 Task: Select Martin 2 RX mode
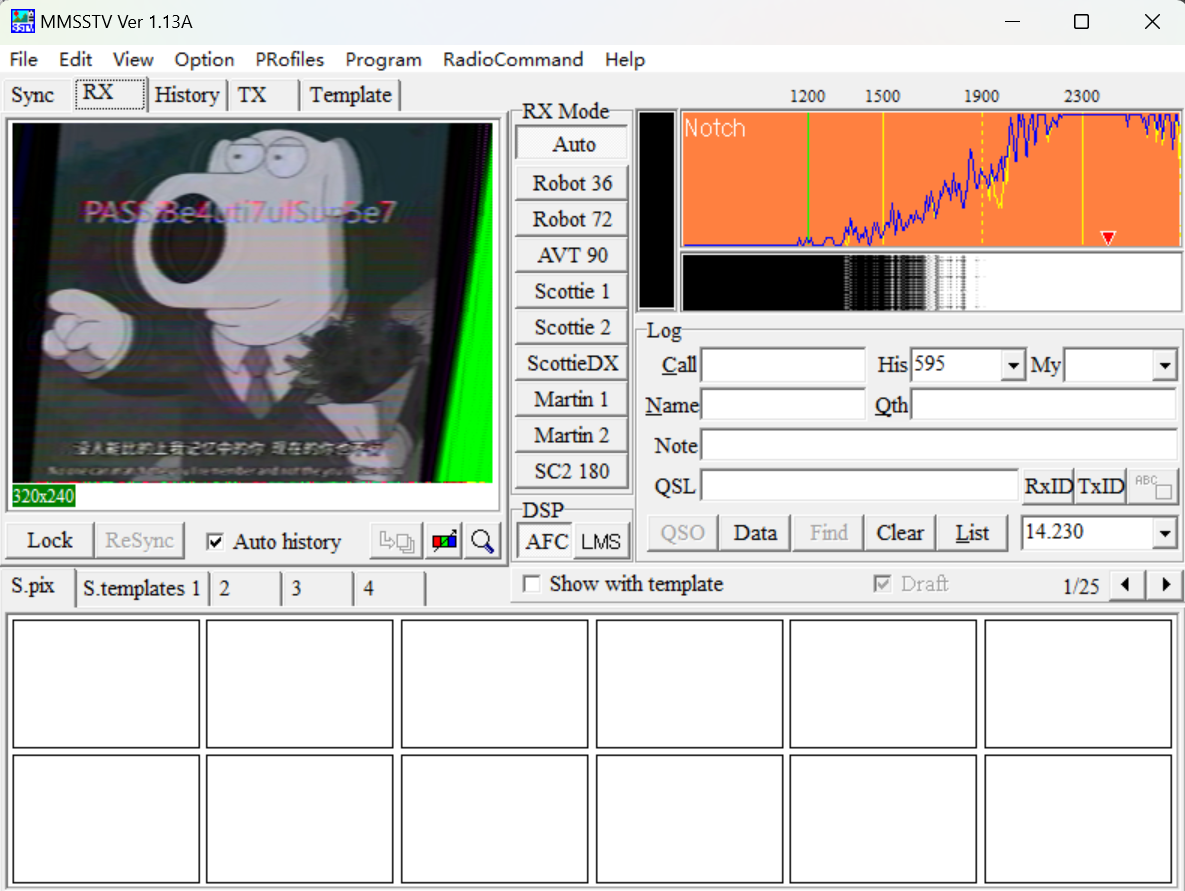tap(572, 435)
